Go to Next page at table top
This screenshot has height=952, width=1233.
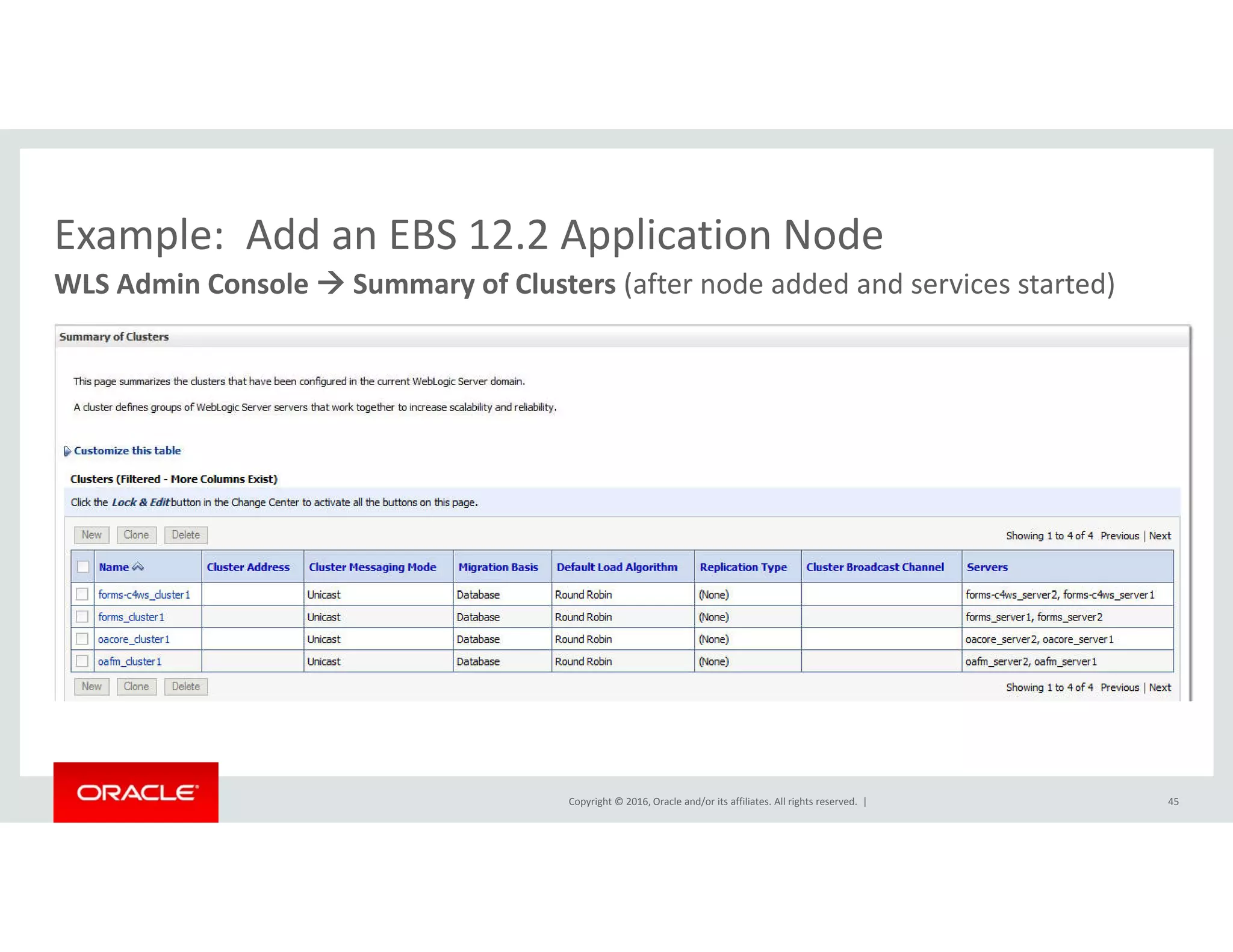(1160, 536)
